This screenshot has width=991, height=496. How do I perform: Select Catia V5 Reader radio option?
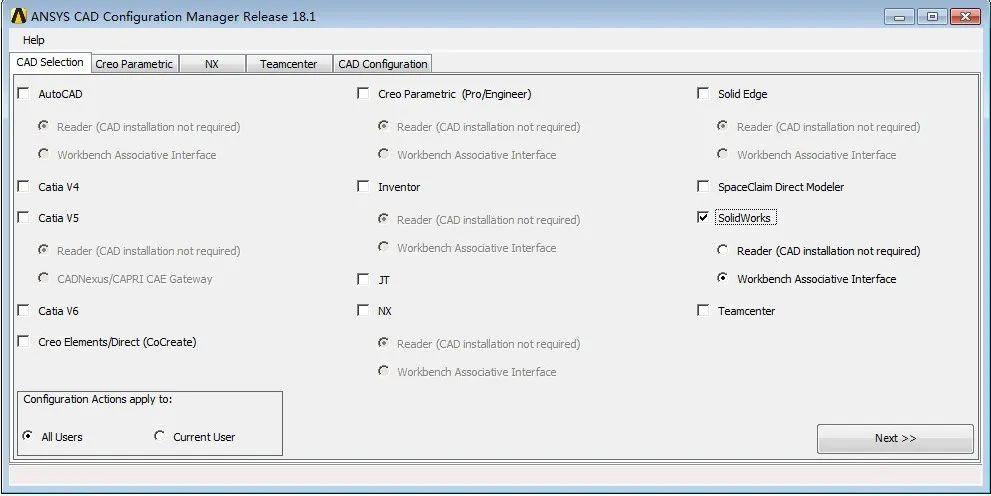(43, 250)
